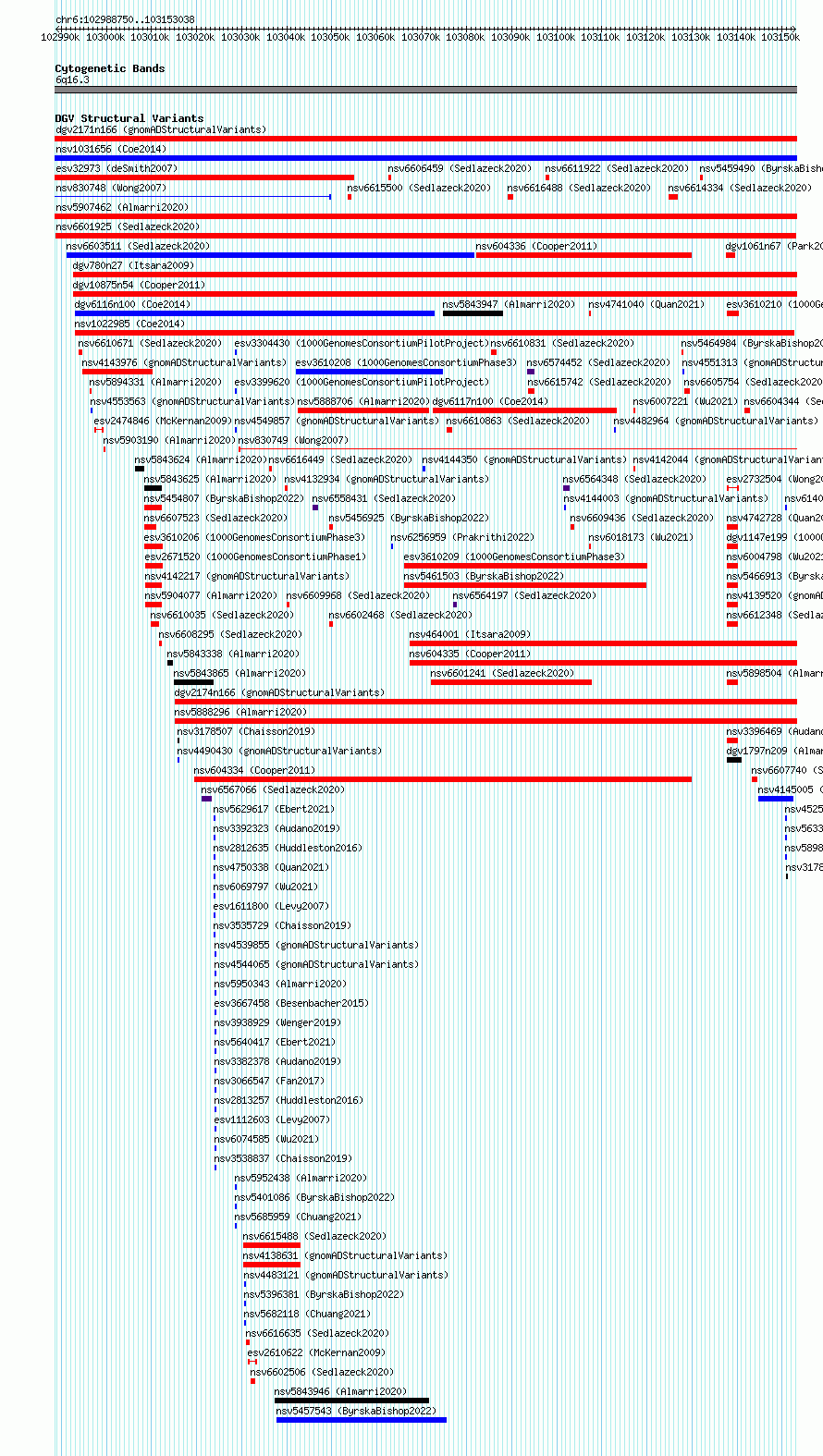Click the blue bar of nsv1031656 (Coe2014)
The height and width of the screenshot is (1456, 823).
425,158
